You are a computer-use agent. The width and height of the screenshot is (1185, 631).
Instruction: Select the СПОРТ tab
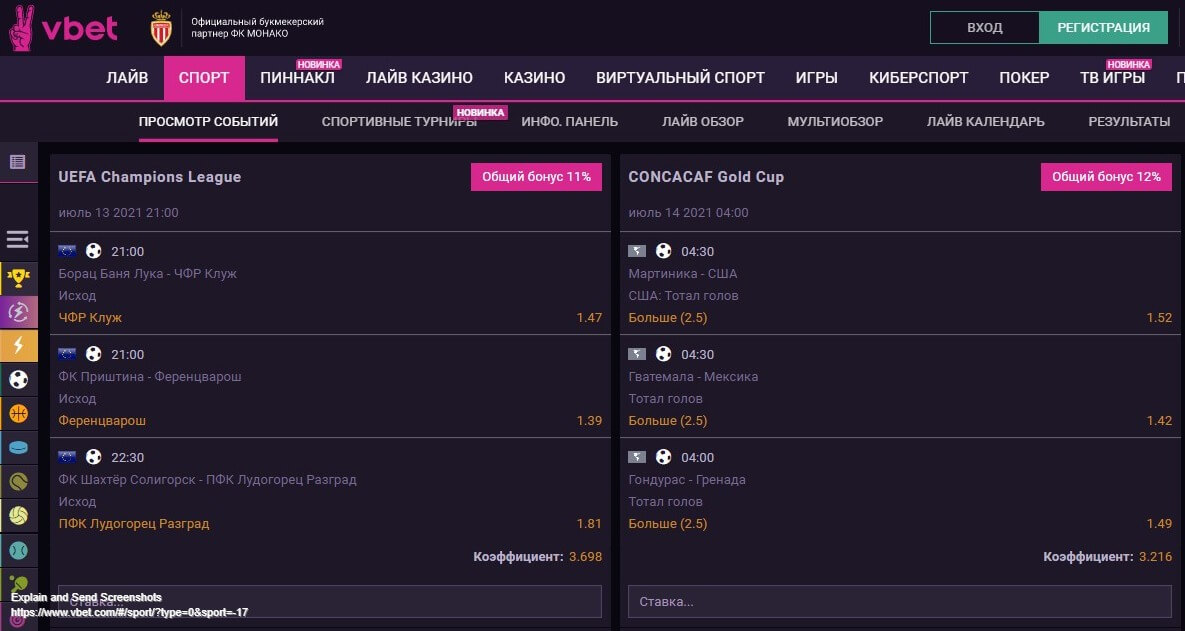tap(204, 78)
